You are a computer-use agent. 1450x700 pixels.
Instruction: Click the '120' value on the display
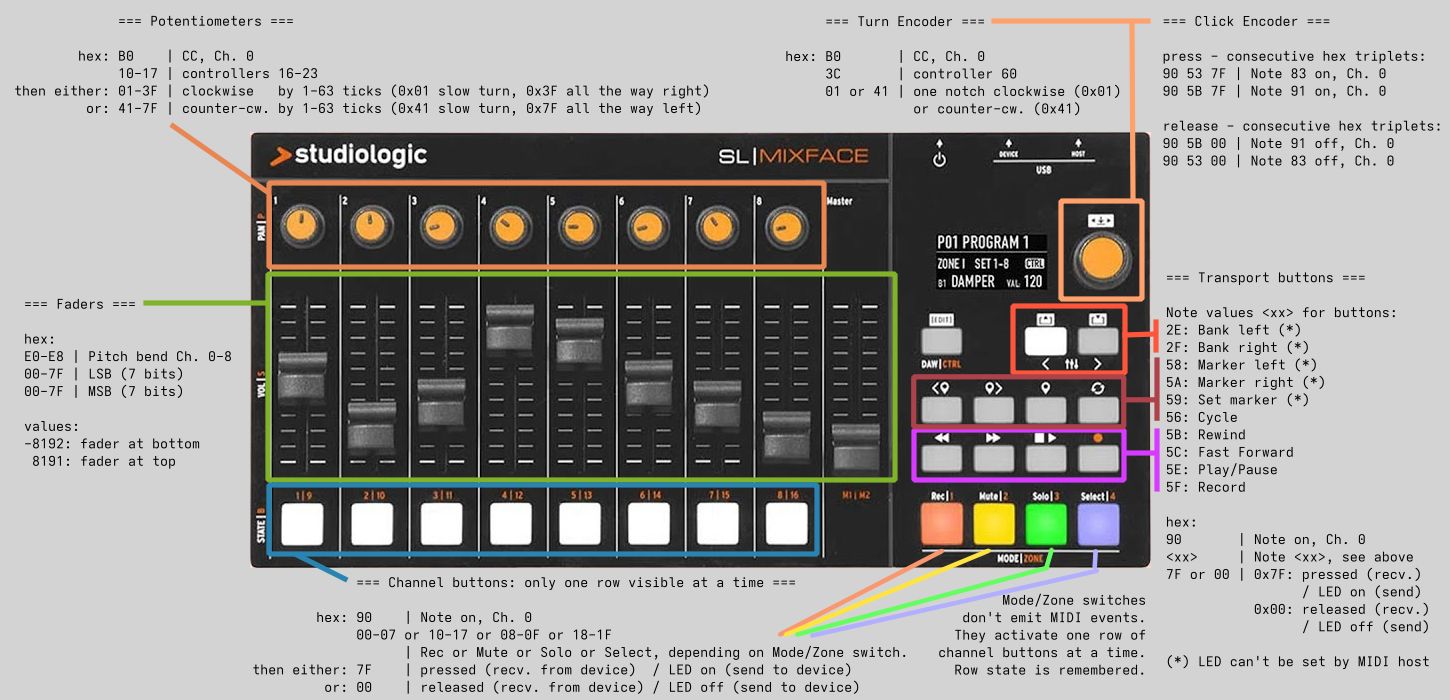point(1033,282)
